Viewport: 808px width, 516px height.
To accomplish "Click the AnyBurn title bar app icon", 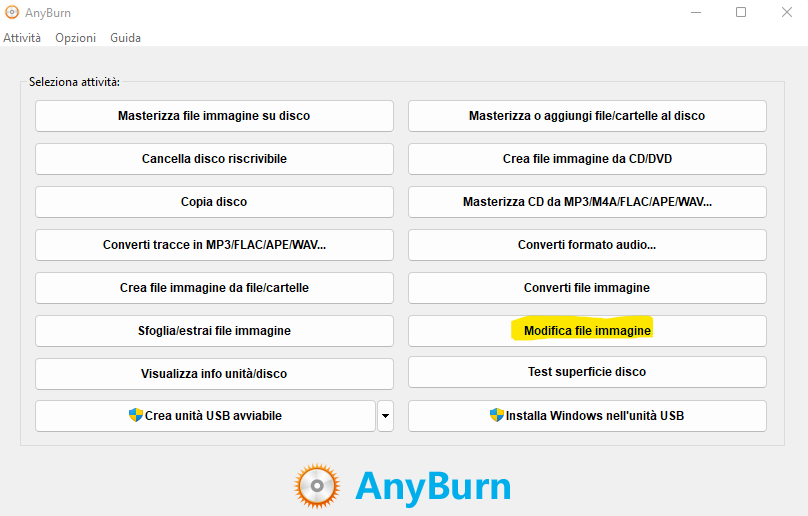I will [x=12, y=13].
